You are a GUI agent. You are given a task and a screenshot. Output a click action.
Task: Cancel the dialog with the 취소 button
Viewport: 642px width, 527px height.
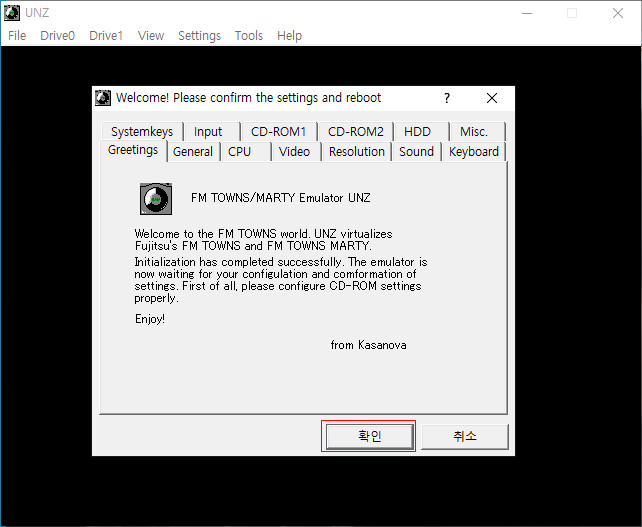click(465, 437)
